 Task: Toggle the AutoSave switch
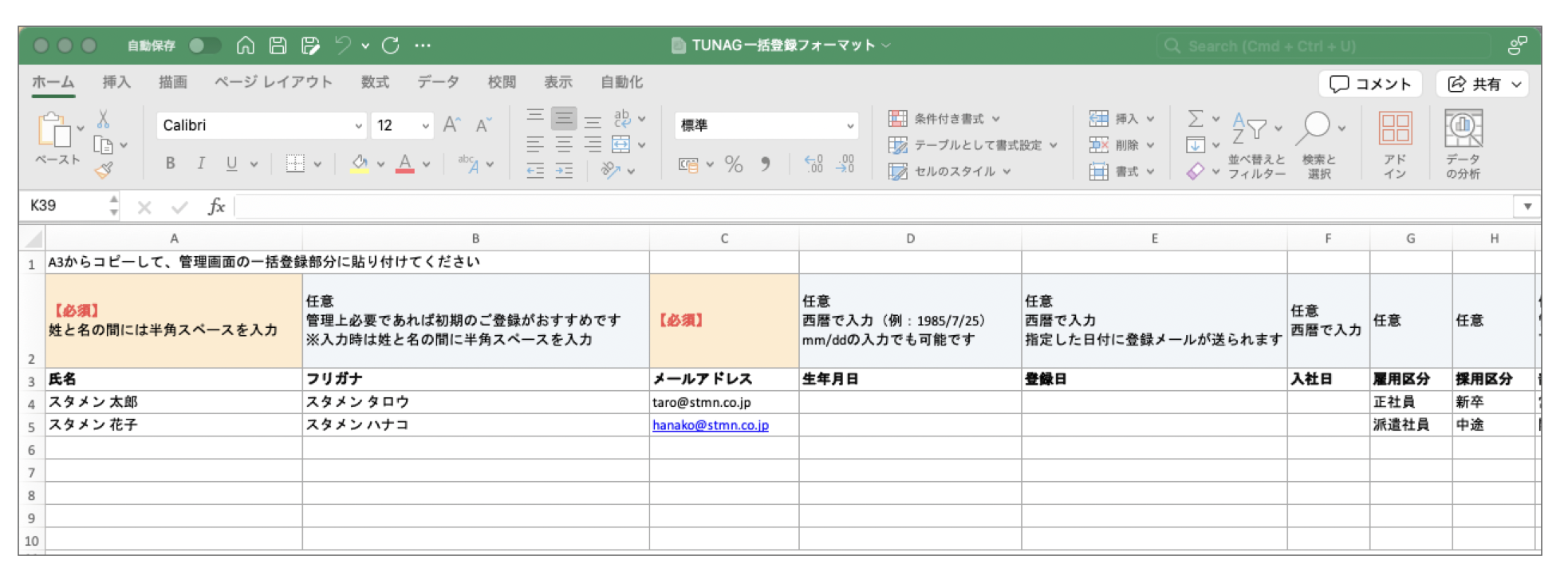pyautogui.click(x=204, y=45)
